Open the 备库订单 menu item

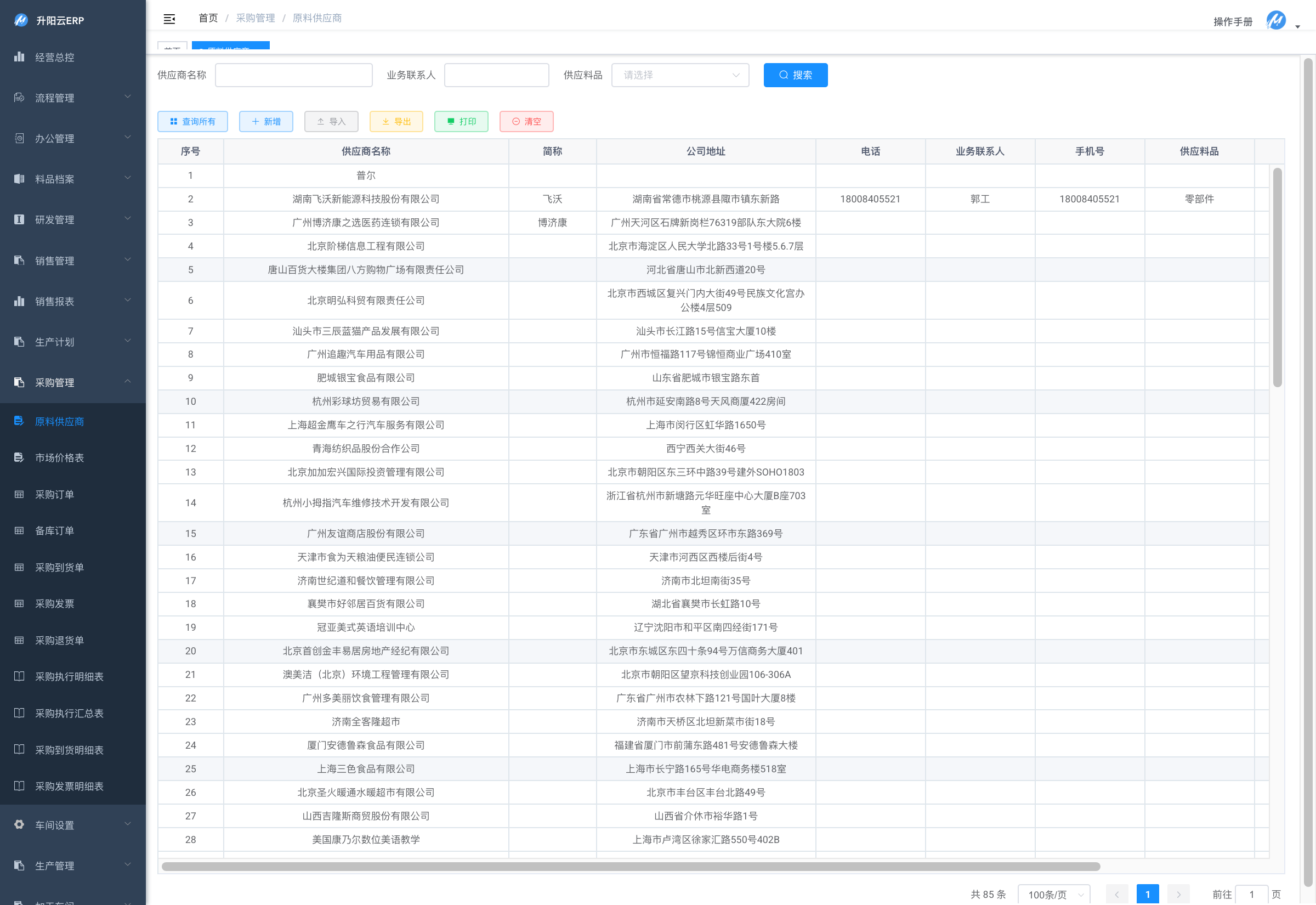[x=55, y=531]
